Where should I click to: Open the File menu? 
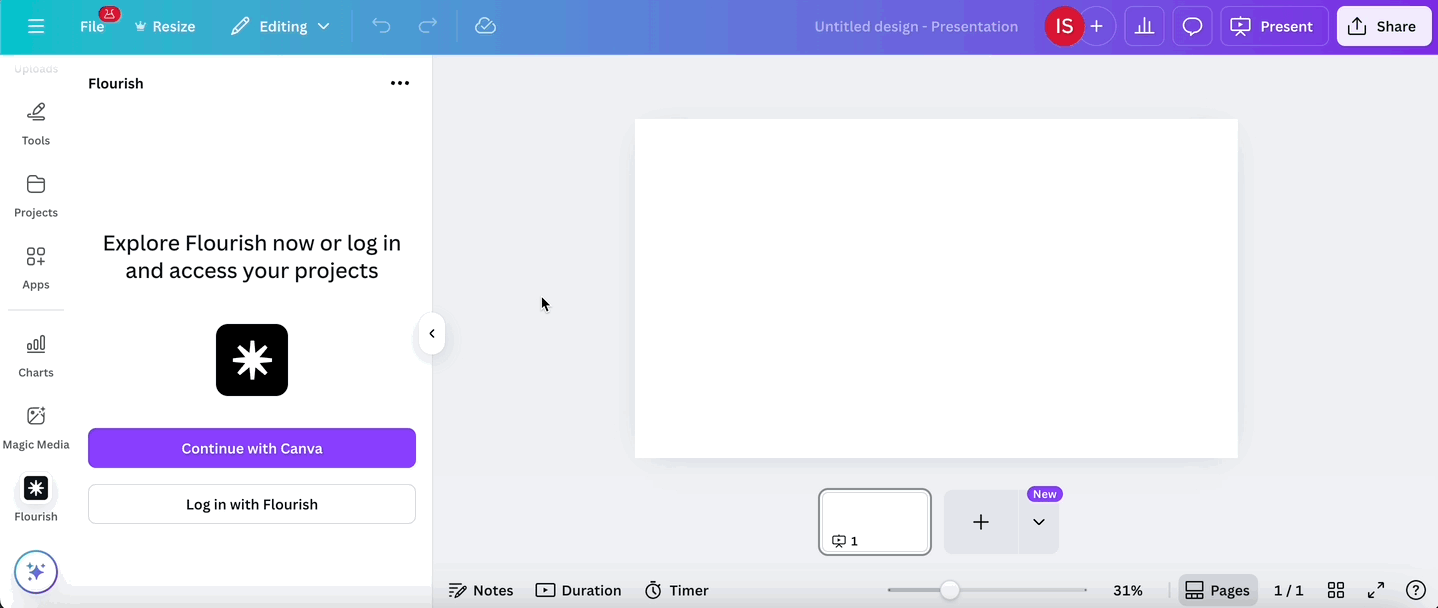(x=92, y=26)
